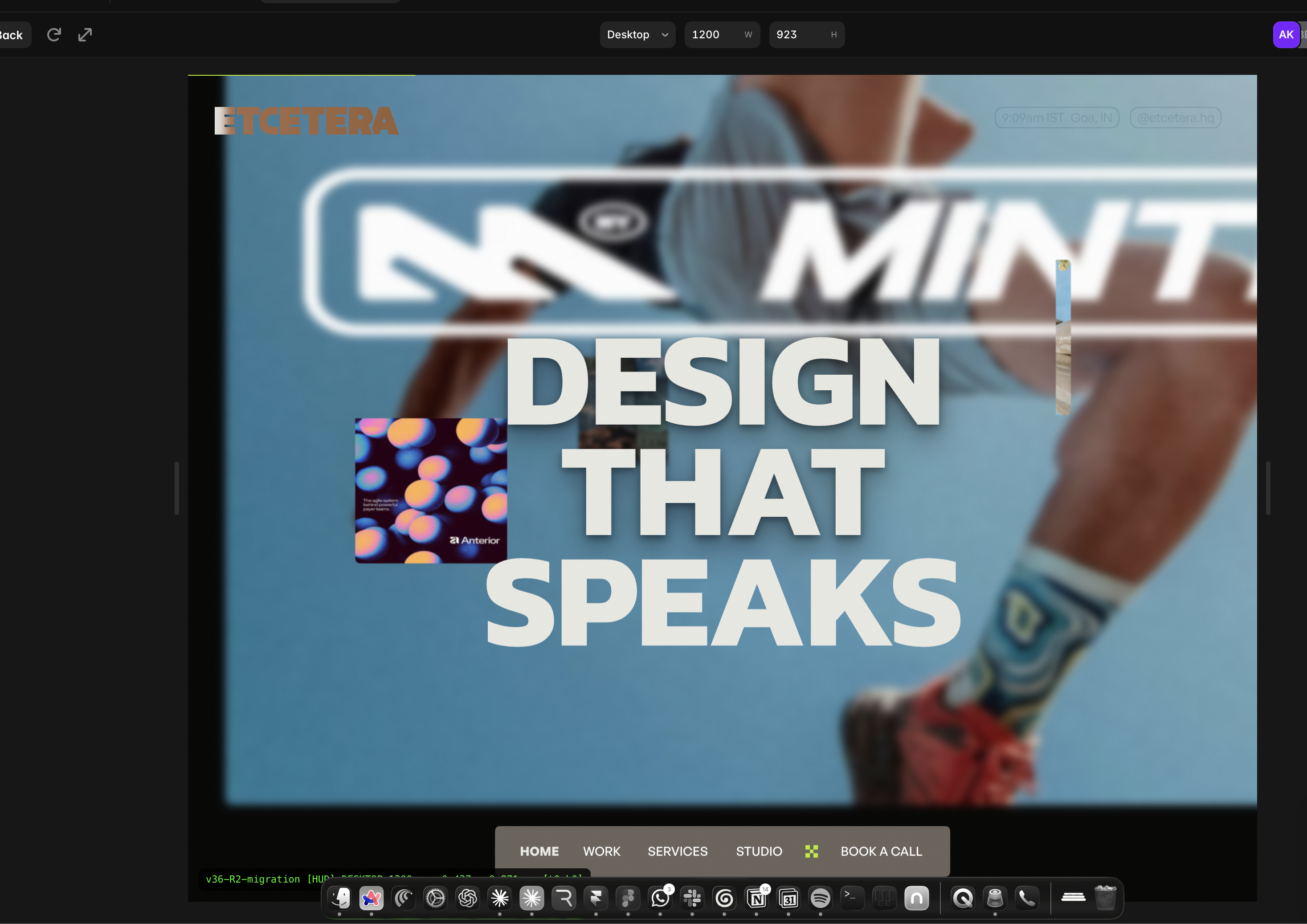Open the Arc browser in the dock
The height and width of the screenshot is (924, 1307).
[372, 898]
